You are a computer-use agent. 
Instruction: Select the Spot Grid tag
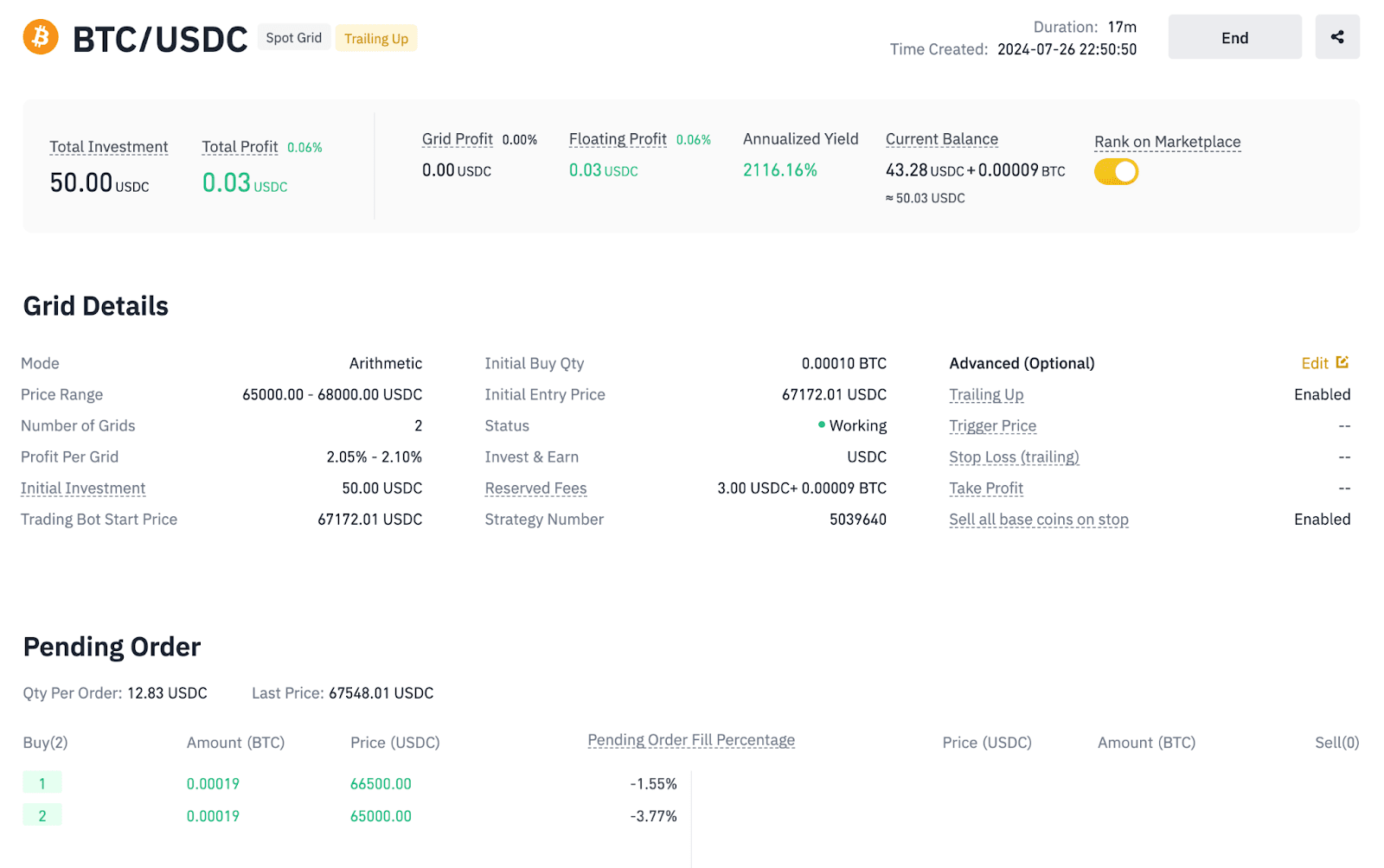pos(293,38)
